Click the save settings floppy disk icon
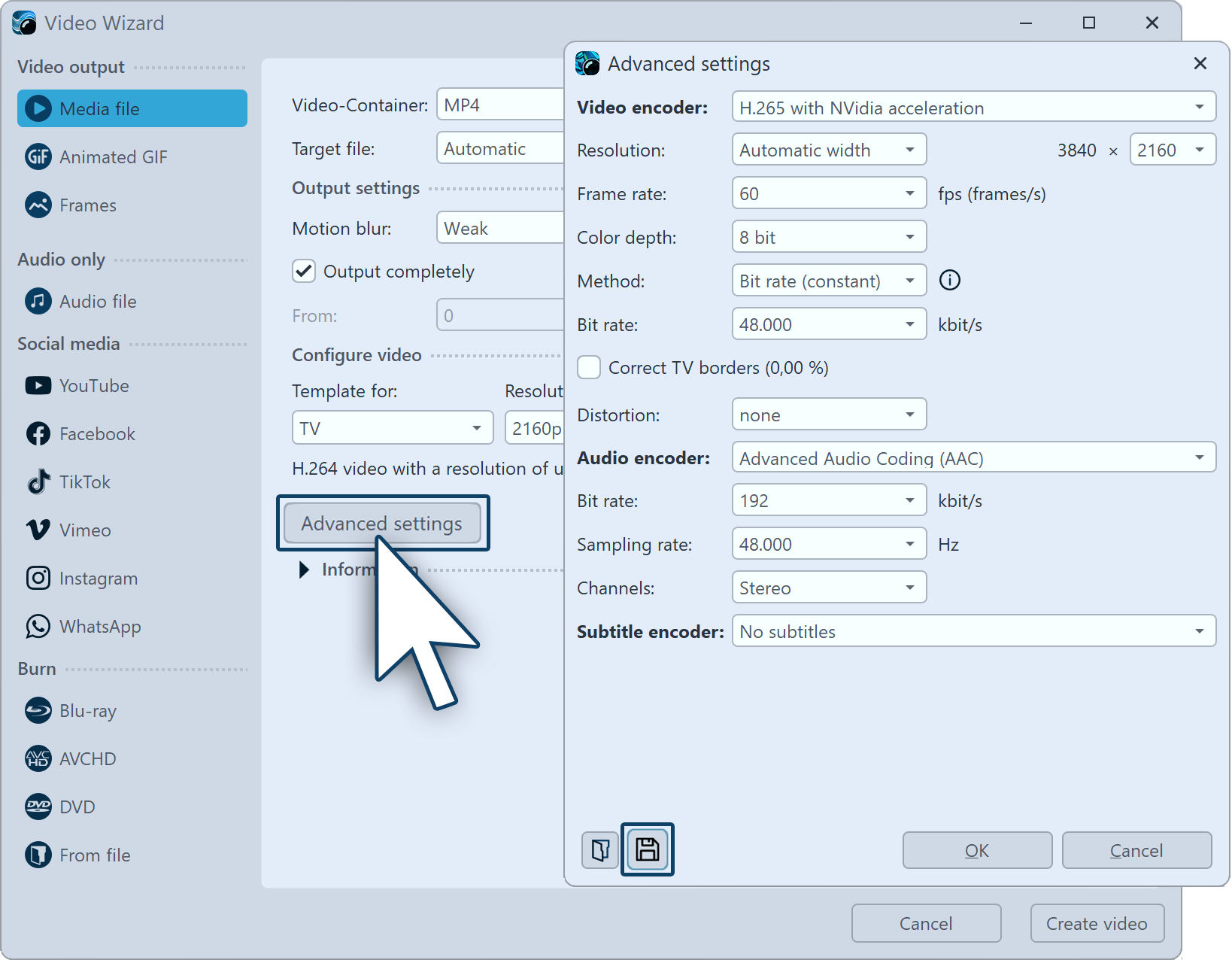 point(647,849)
